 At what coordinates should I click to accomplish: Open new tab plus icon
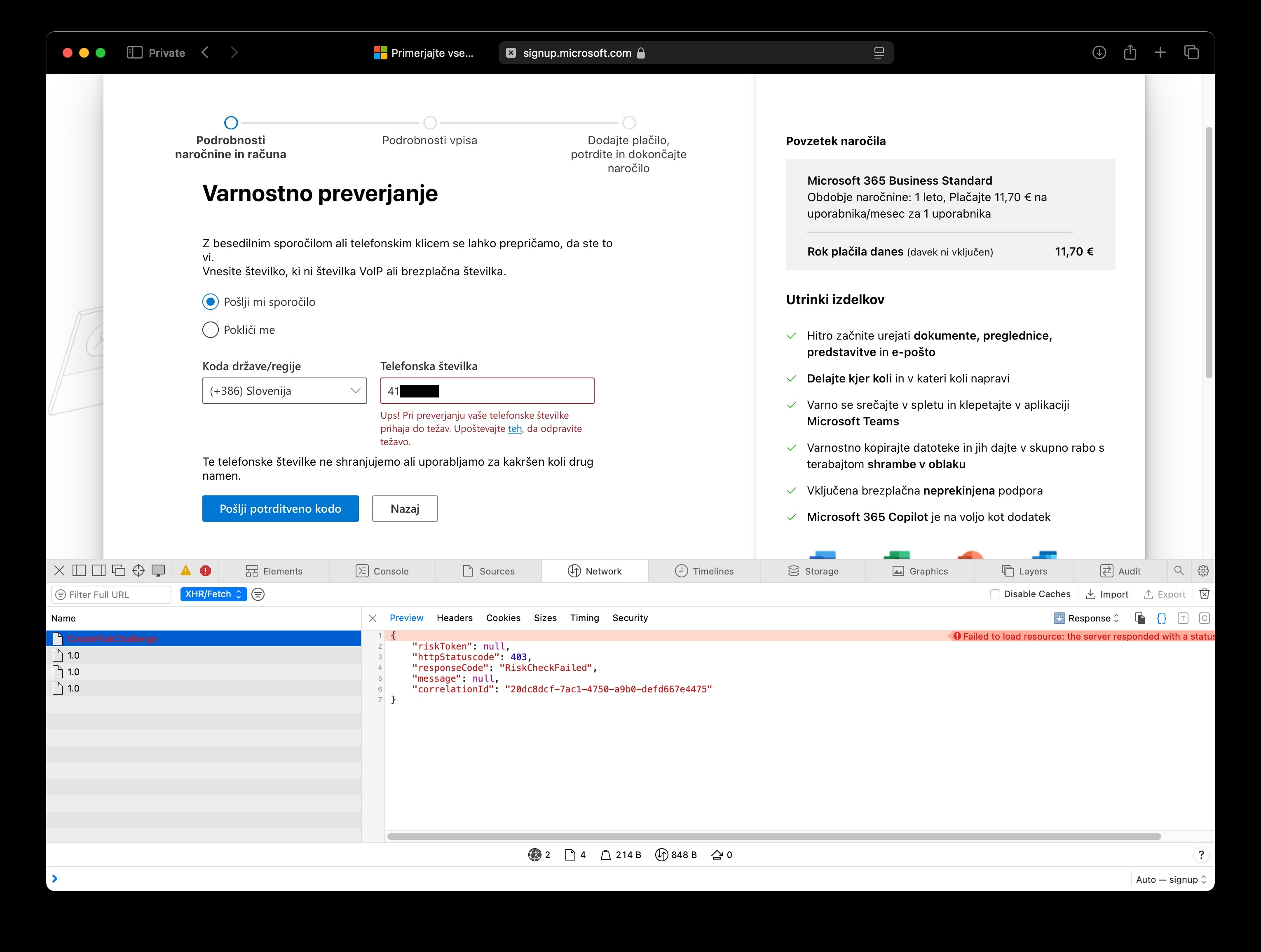tap(1160, 52)
